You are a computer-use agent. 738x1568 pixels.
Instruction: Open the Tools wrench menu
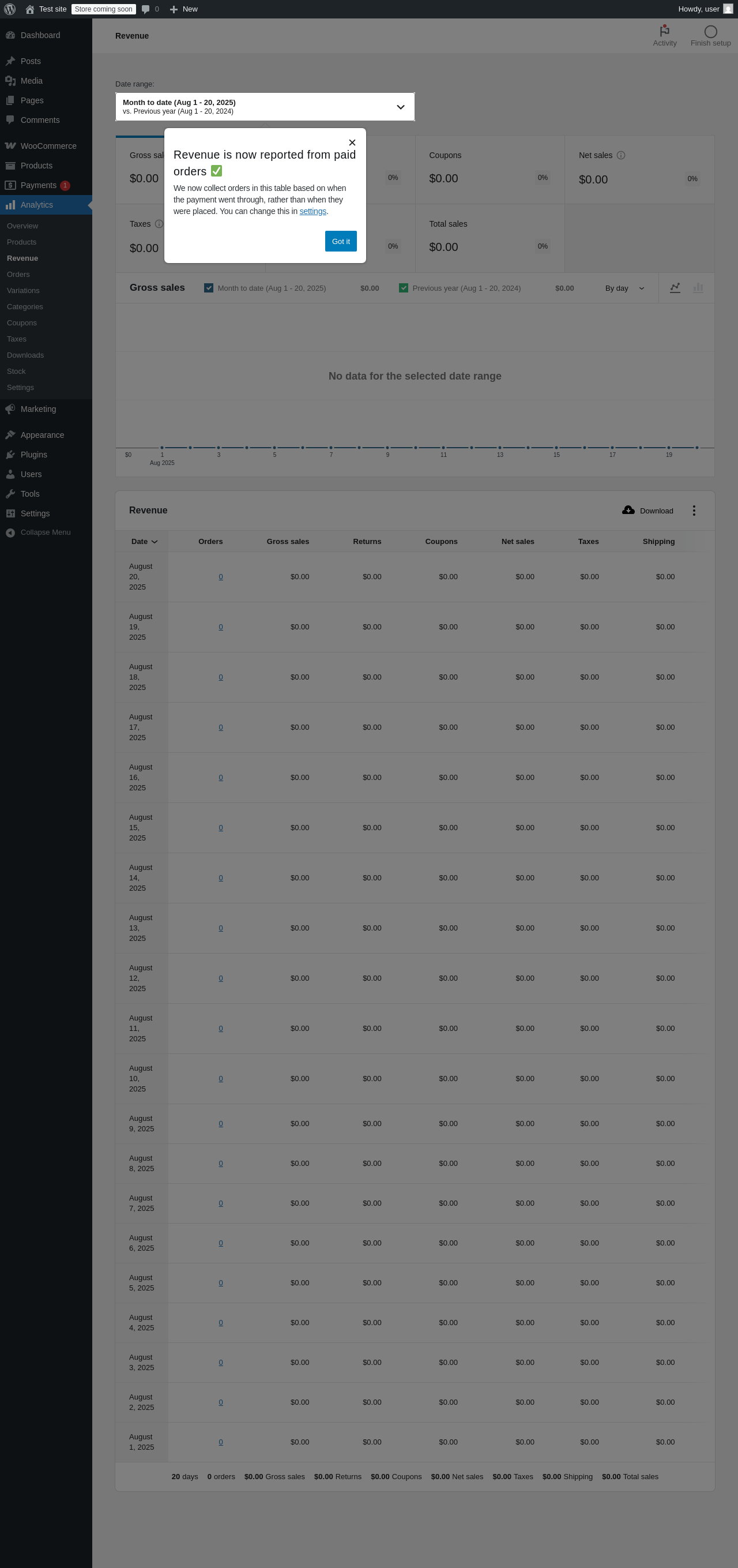point(46,494)
